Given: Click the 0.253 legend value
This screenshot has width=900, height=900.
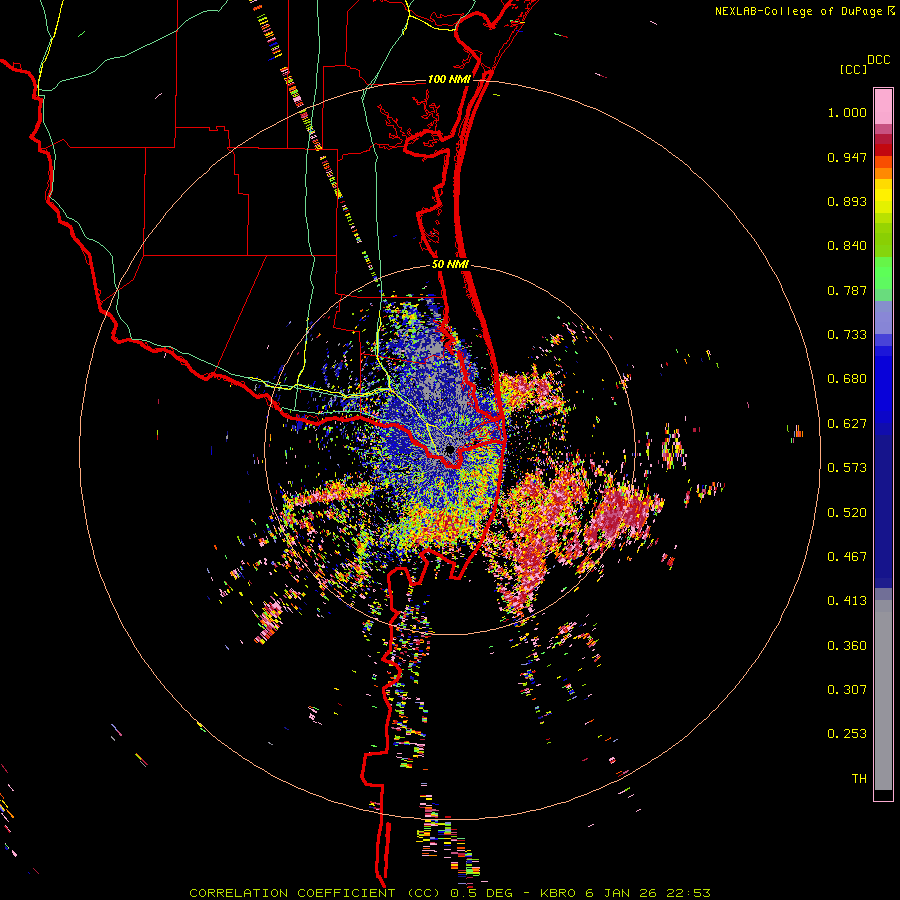Looking at the screenshot, I should (x=847, y=734).
